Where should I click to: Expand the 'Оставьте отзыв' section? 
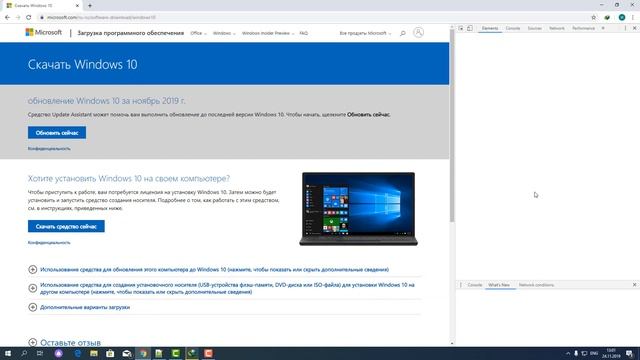[x=64, y=342]
